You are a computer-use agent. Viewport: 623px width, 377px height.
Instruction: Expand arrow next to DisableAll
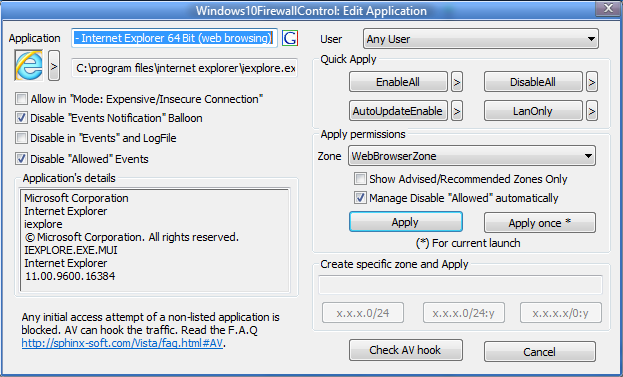tap(592, 82)
